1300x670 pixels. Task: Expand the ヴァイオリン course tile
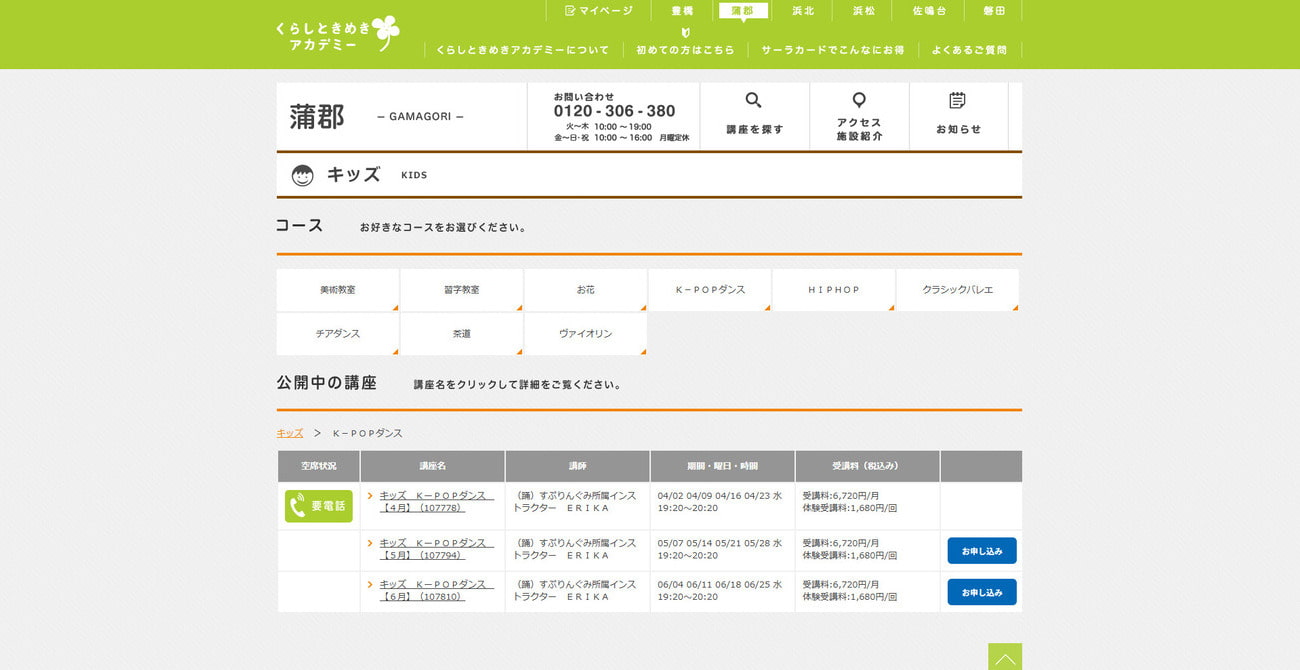(585, 334)
